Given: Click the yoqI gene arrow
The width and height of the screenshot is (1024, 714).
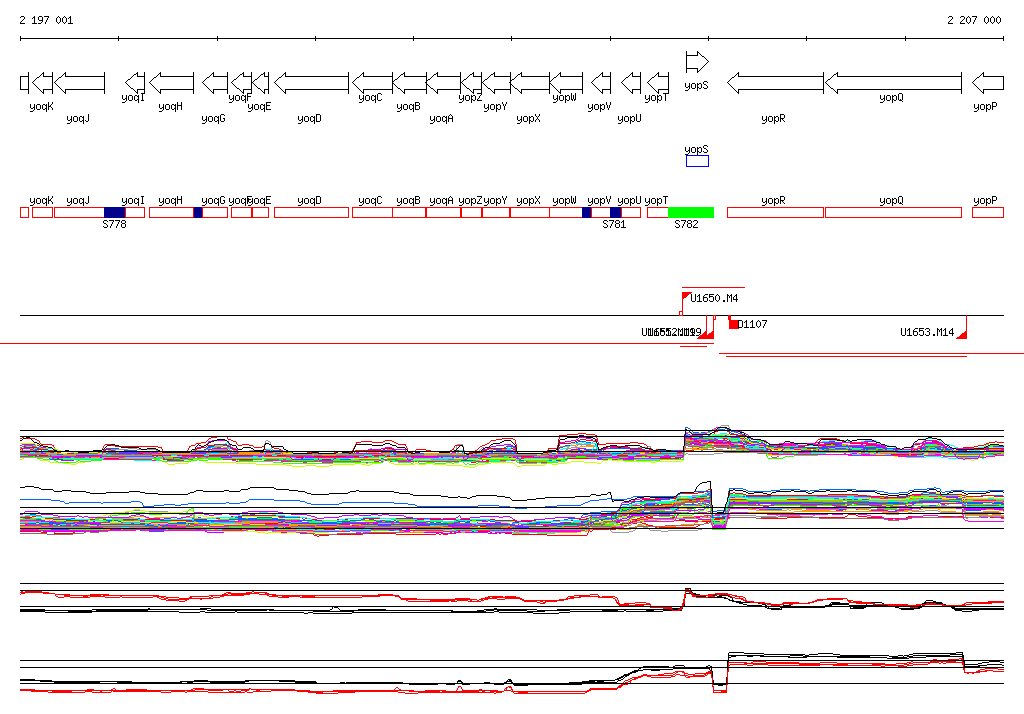Looking at the screenshot, I should click(135, 83).
